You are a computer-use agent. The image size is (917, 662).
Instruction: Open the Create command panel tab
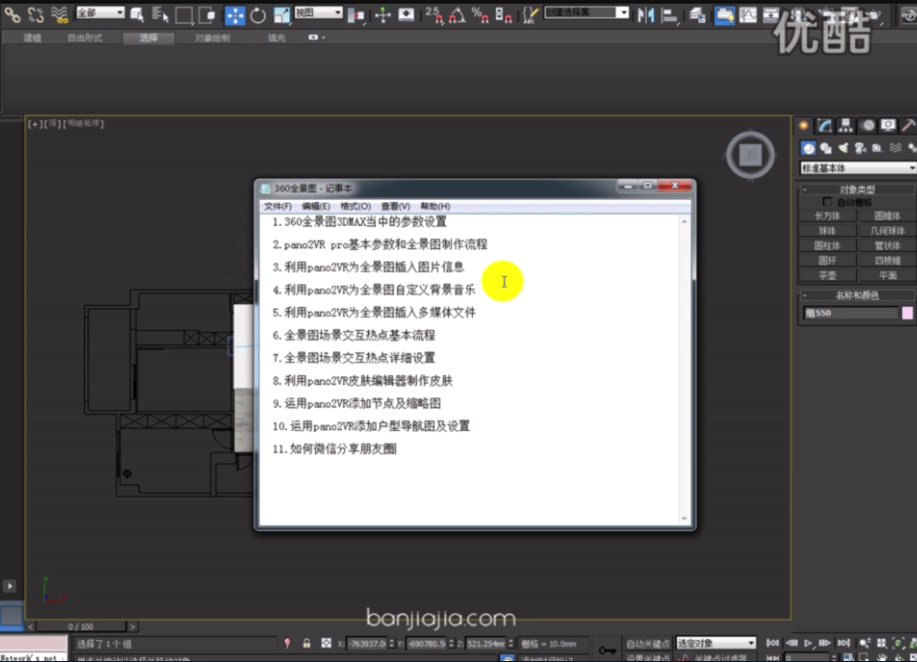coord(804,125)
